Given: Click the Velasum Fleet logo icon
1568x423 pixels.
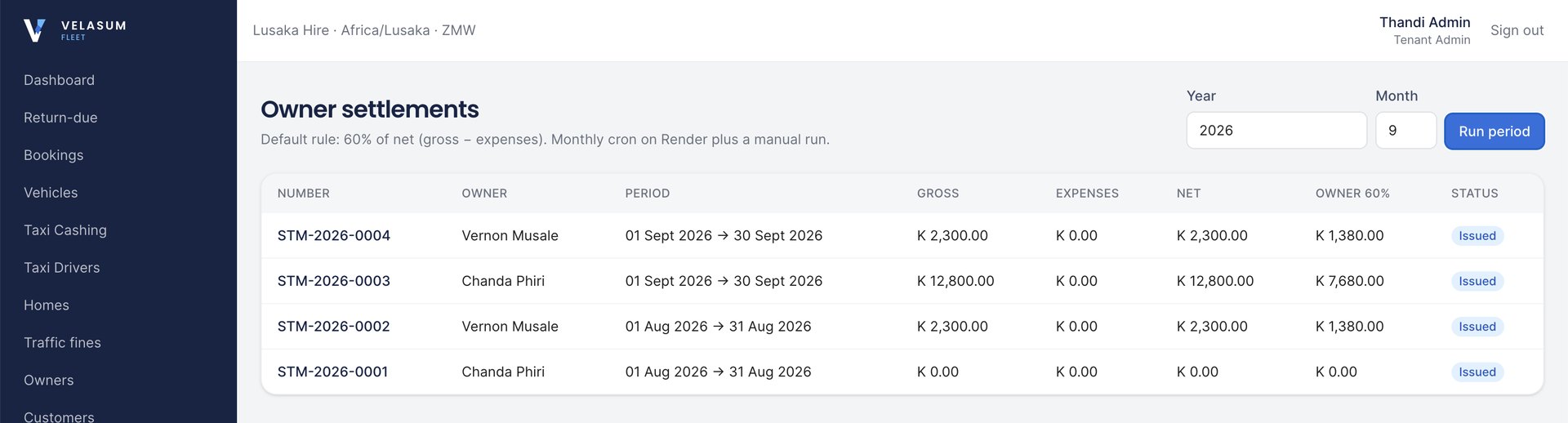Looking at the screenshot, I should [x=34, y=30].
